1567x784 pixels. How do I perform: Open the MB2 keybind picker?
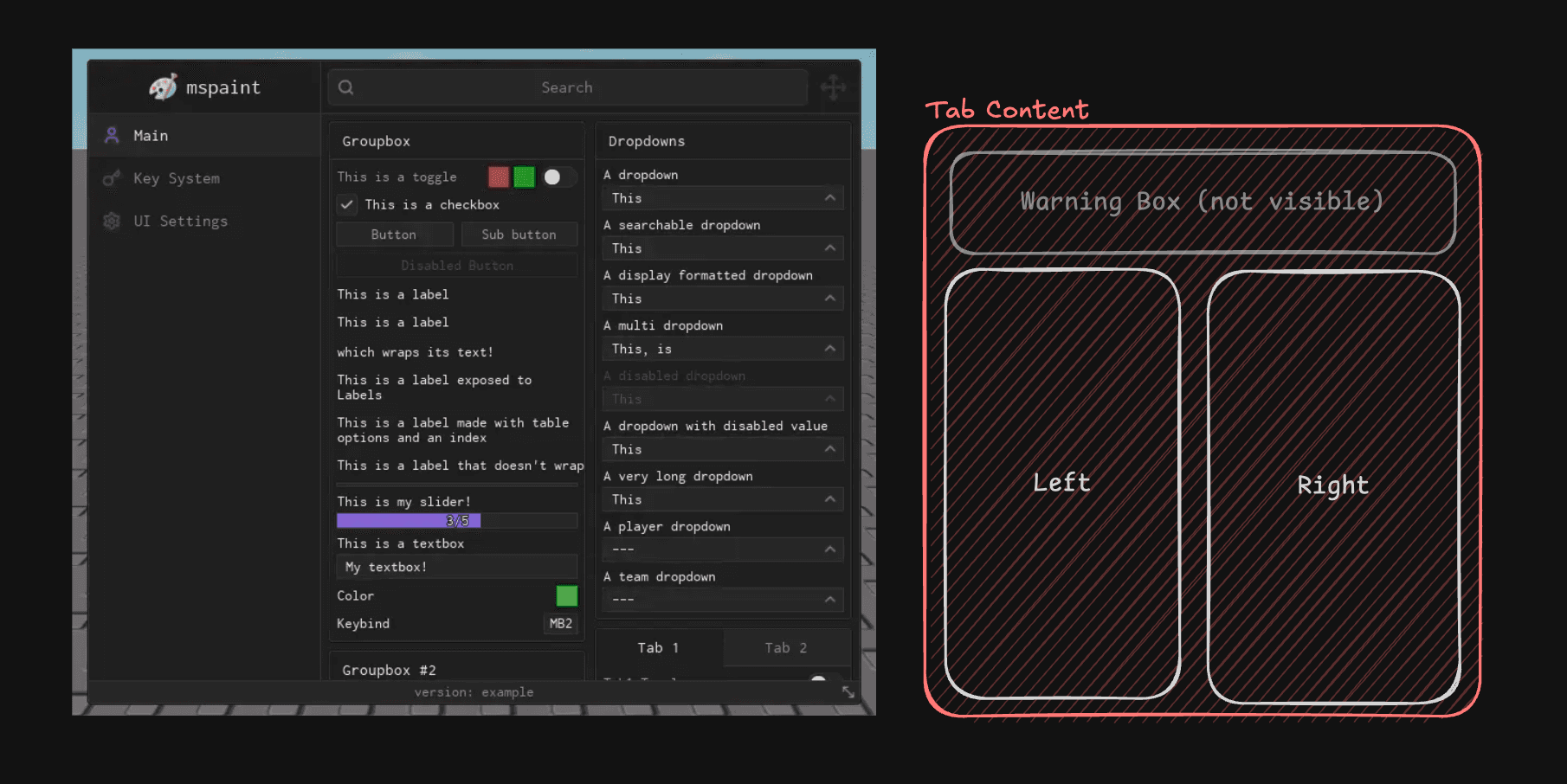(x=560, y=624)
